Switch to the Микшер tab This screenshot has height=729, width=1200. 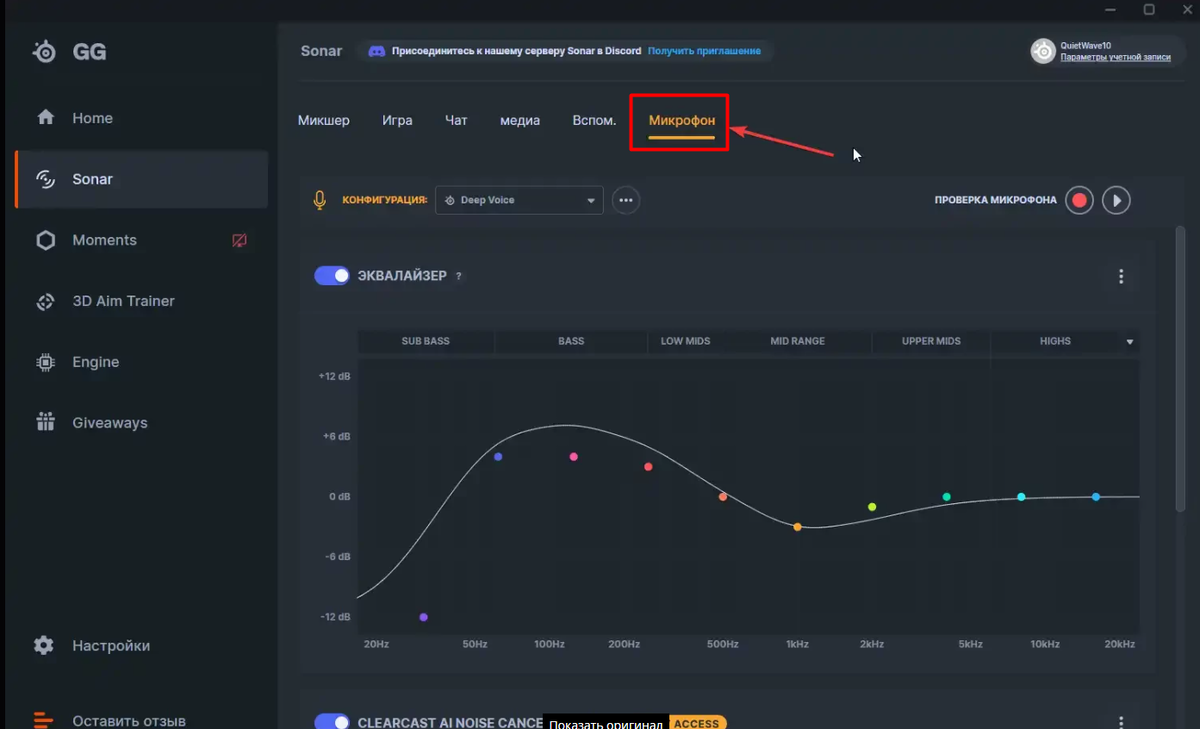coord(324,120)
